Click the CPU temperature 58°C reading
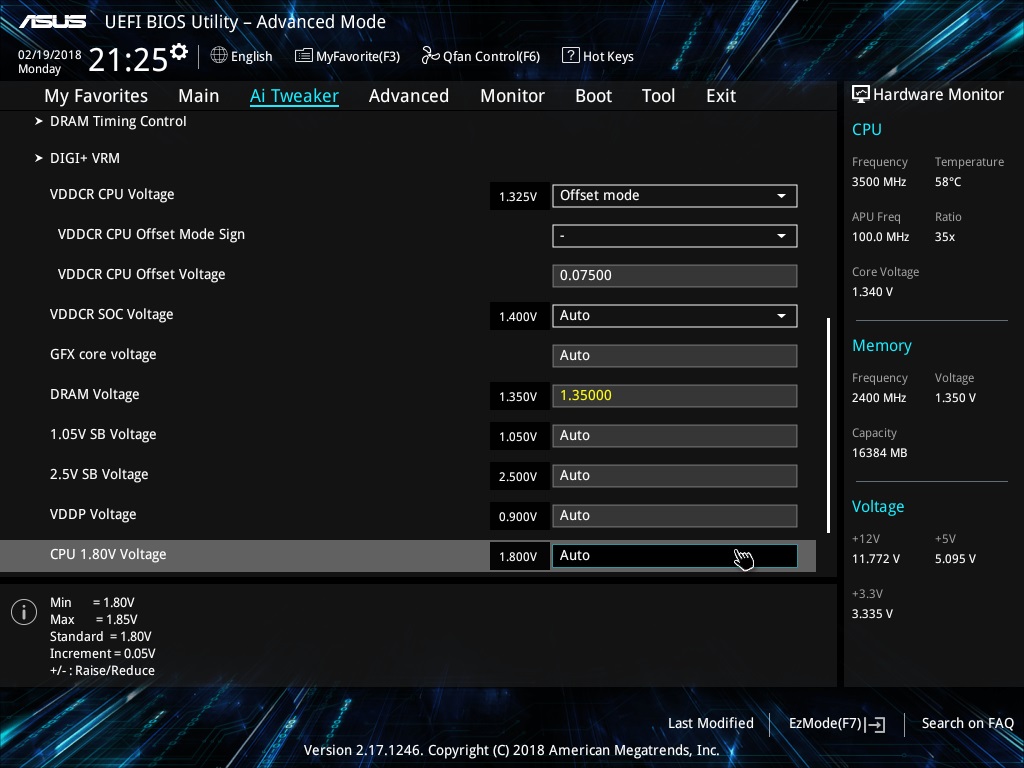The height and width of the screenshot is (768, 1024). click(x=948, y=182)
